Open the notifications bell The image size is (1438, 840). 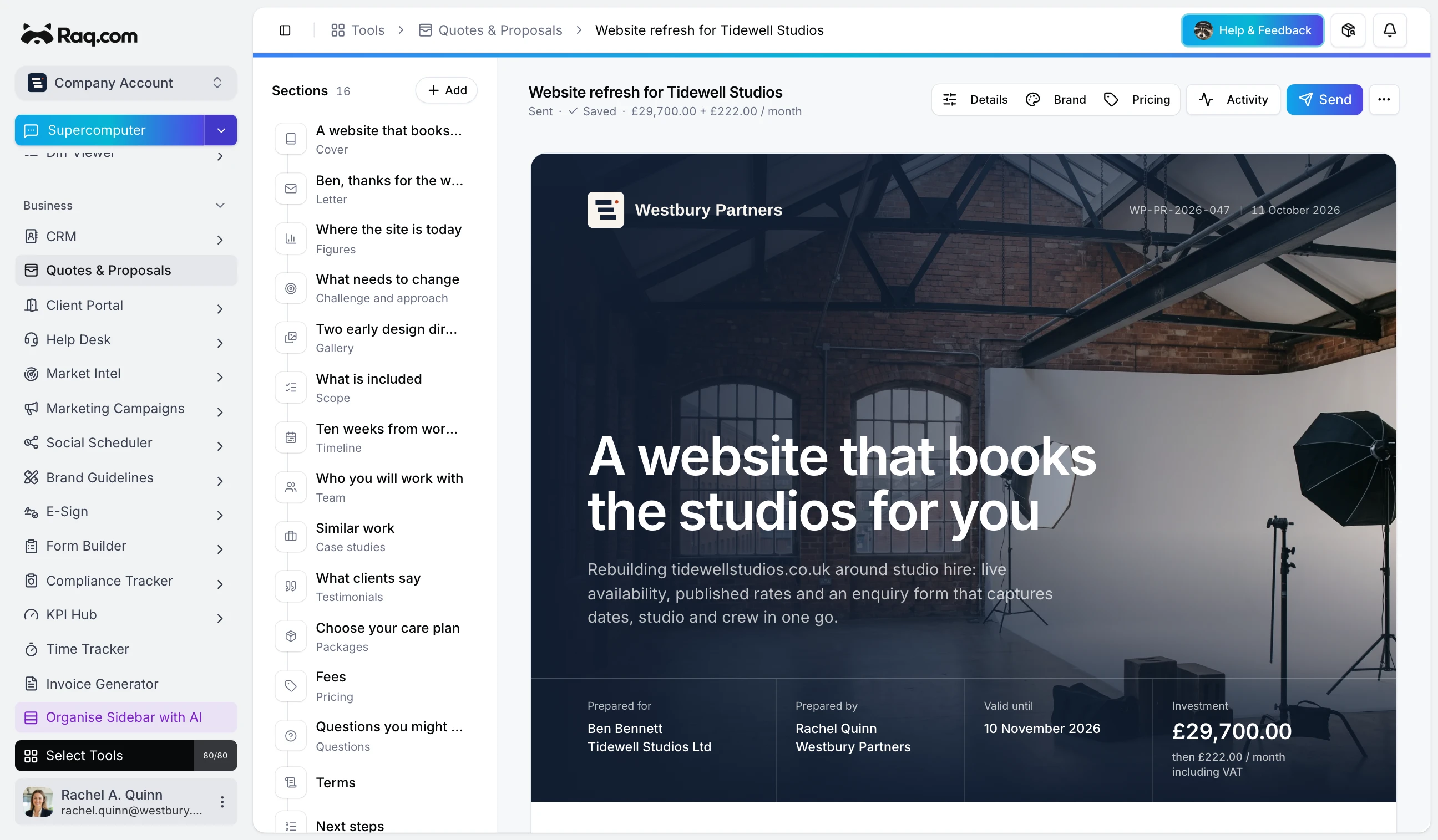[x=1390, y=30]
